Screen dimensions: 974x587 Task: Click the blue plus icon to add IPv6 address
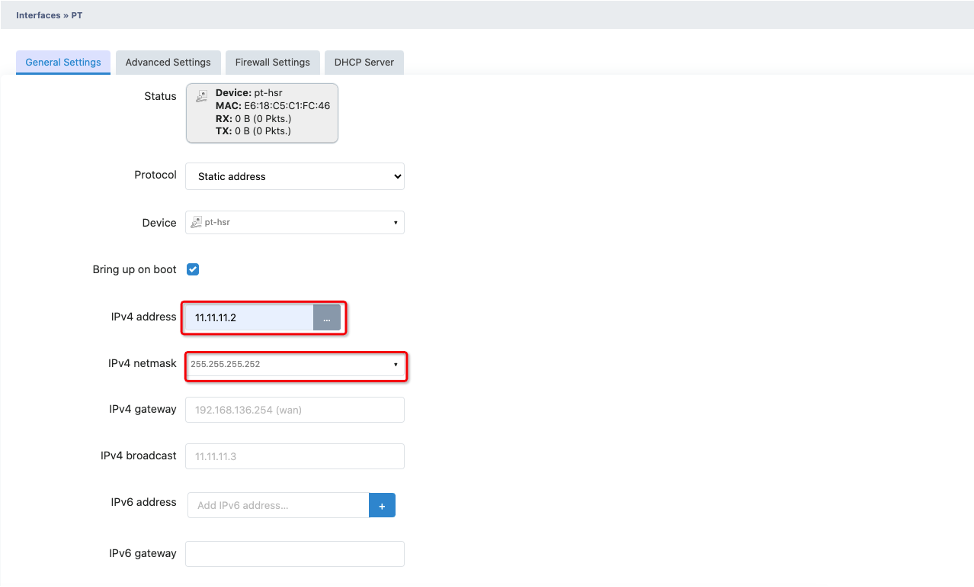(382, 505)
